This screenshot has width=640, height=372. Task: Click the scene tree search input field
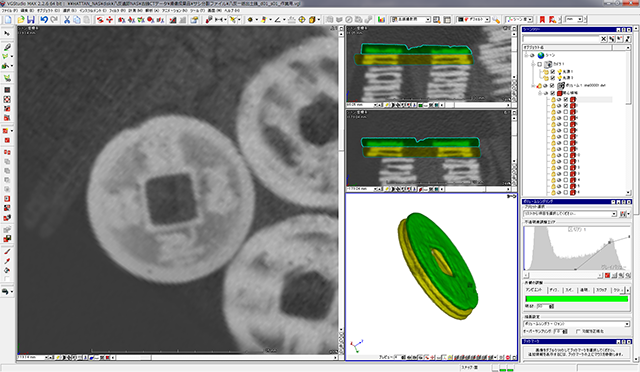[x=561, y=39]
